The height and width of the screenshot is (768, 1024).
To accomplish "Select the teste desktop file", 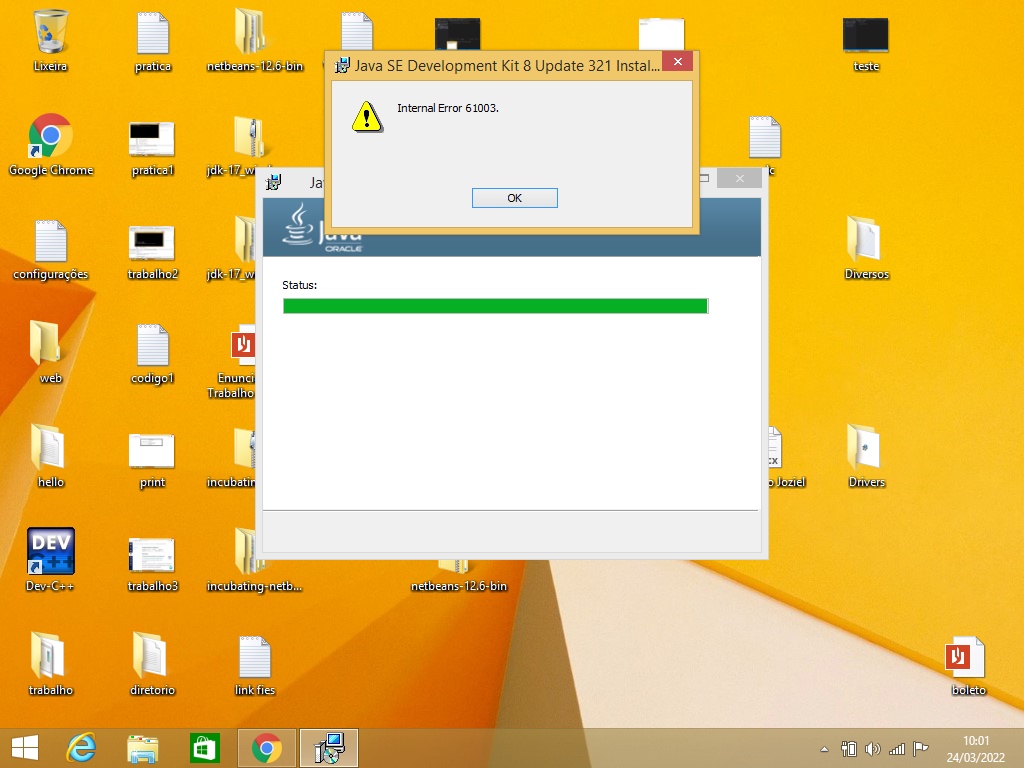I will tap(866, 43).
